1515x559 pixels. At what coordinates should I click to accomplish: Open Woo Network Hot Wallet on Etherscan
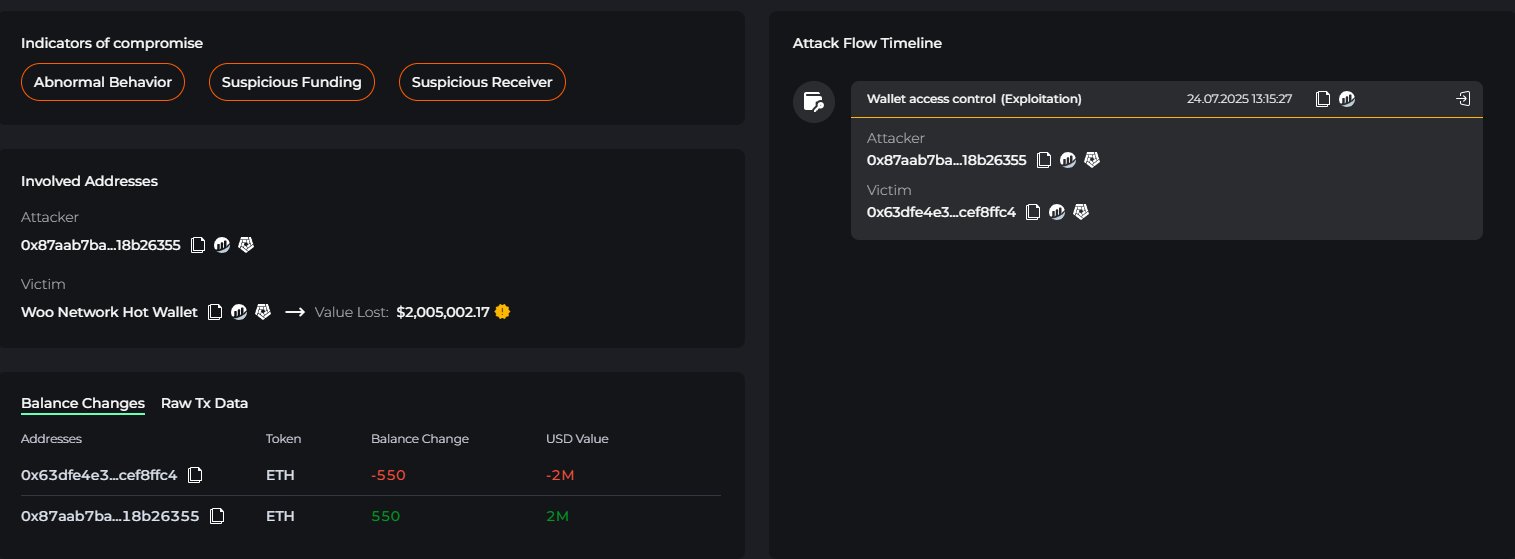239,312
